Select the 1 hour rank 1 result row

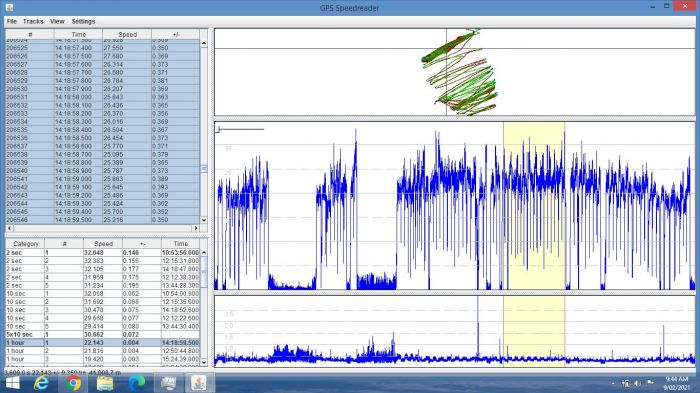click(x=102, y=343)
